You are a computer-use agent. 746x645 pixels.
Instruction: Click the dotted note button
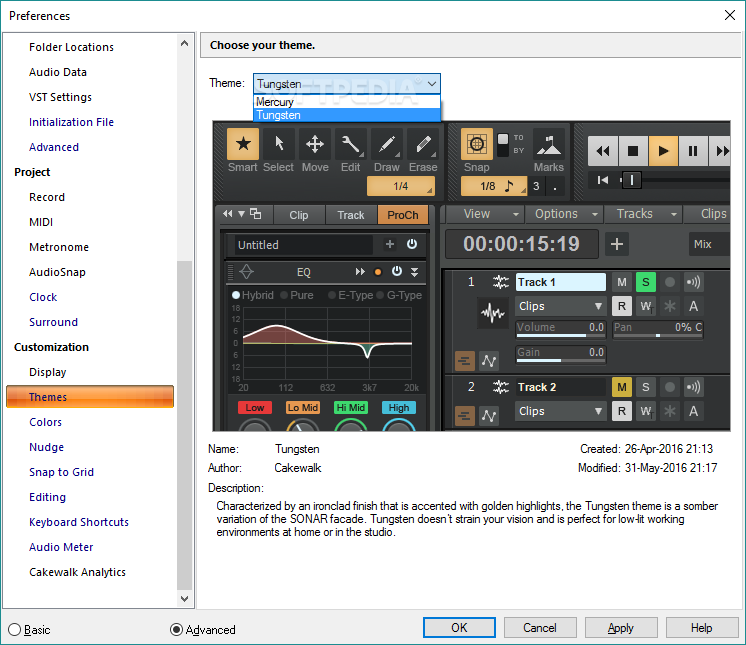point(555,186)
